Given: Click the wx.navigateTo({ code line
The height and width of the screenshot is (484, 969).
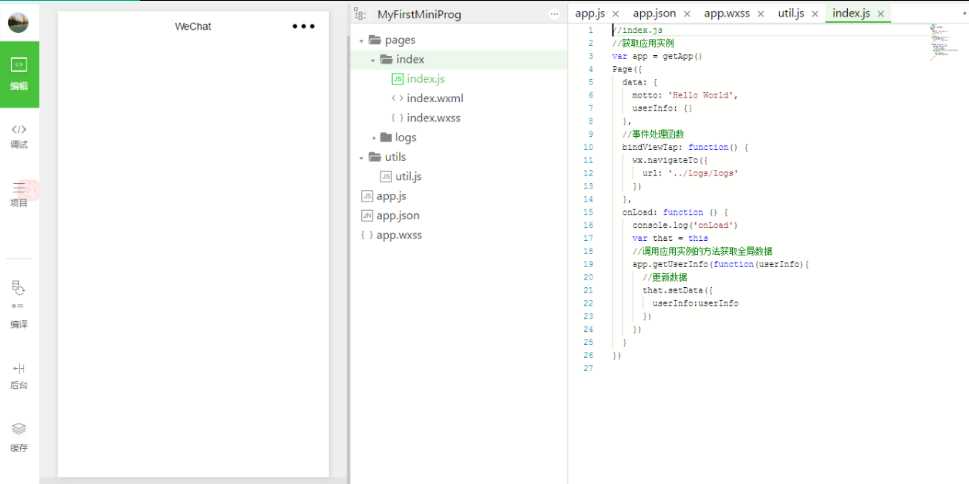Looking at the screenshot, I should (x=672, y=160).
